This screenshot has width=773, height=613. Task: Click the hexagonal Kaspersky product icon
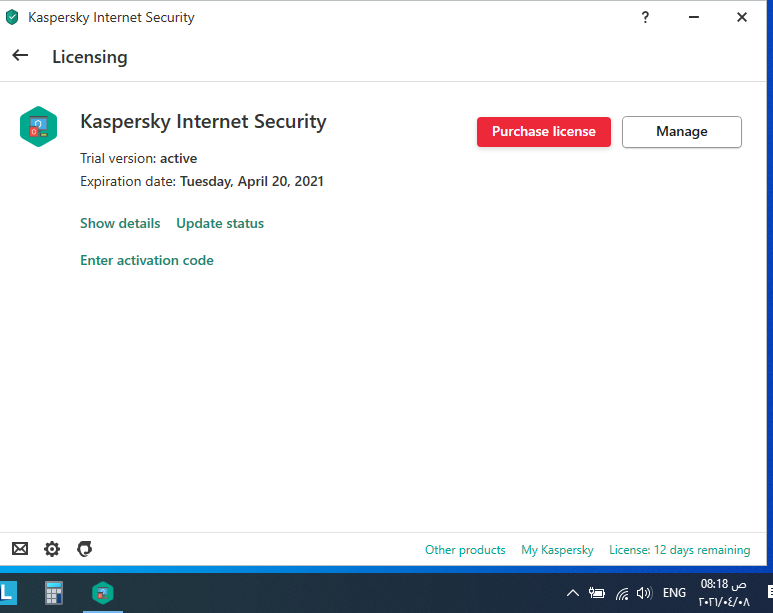click(x=38, y=126)
